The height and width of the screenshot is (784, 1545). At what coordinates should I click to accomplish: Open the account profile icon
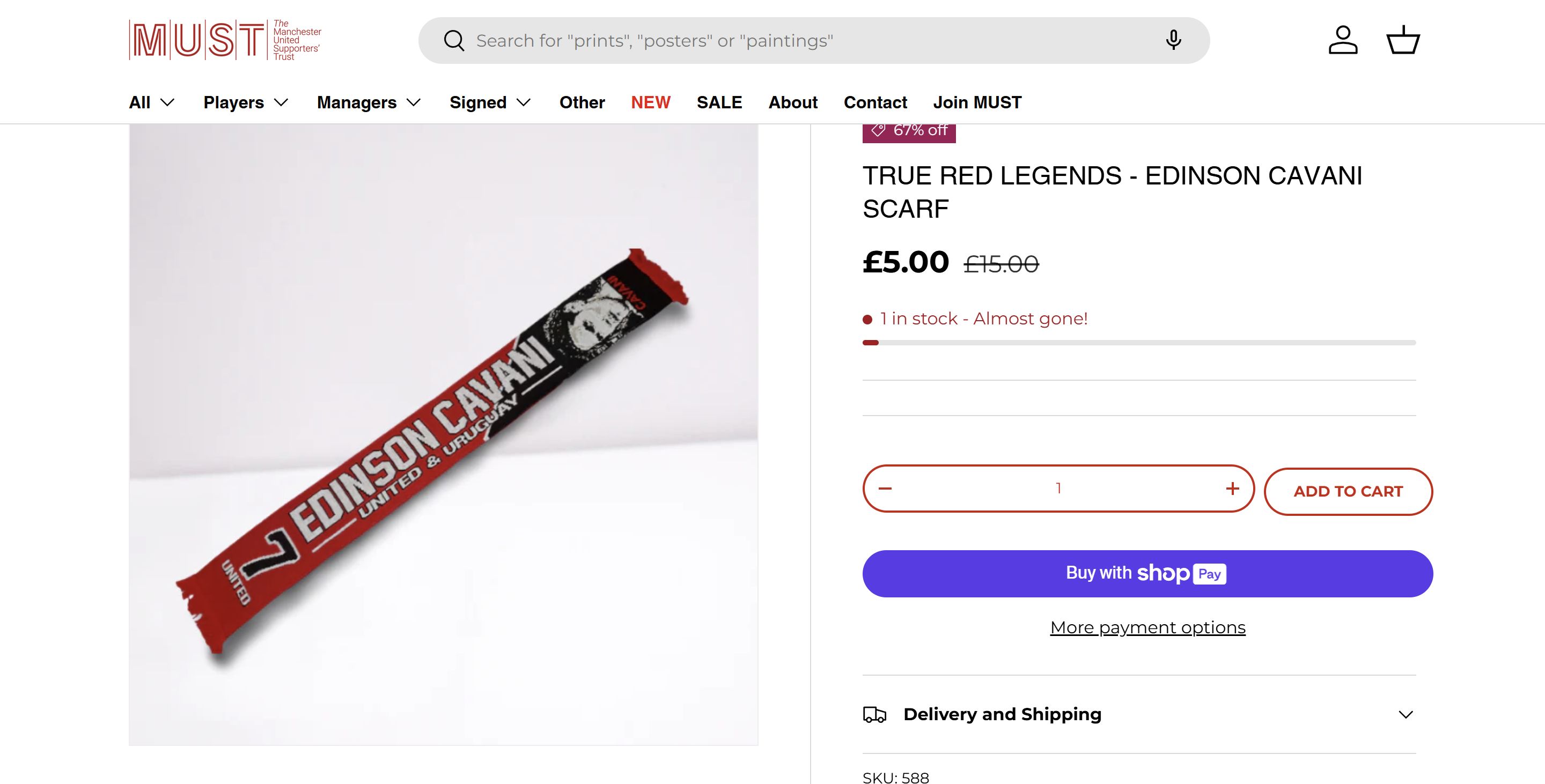pos(1343,40)
